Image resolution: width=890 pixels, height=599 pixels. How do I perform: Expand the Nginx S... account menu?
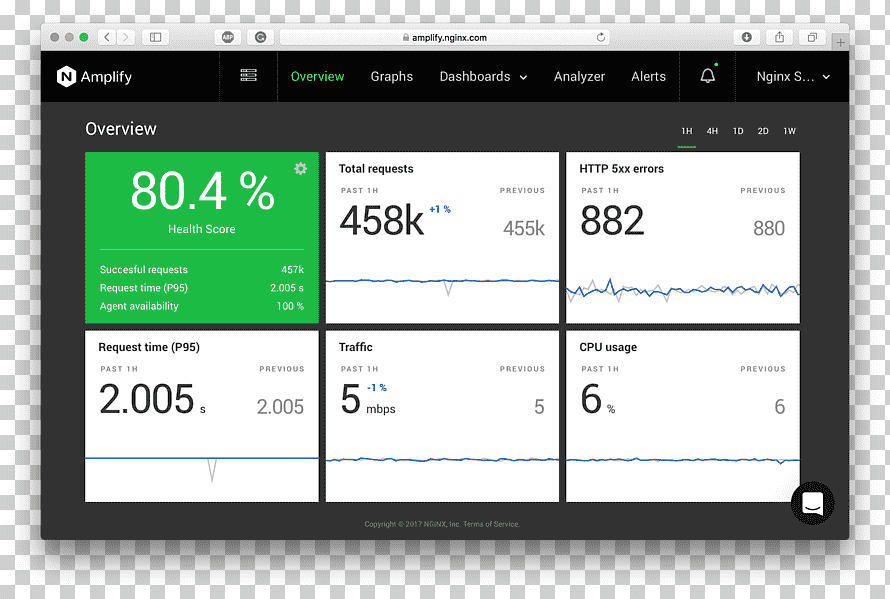coord(793,77)
